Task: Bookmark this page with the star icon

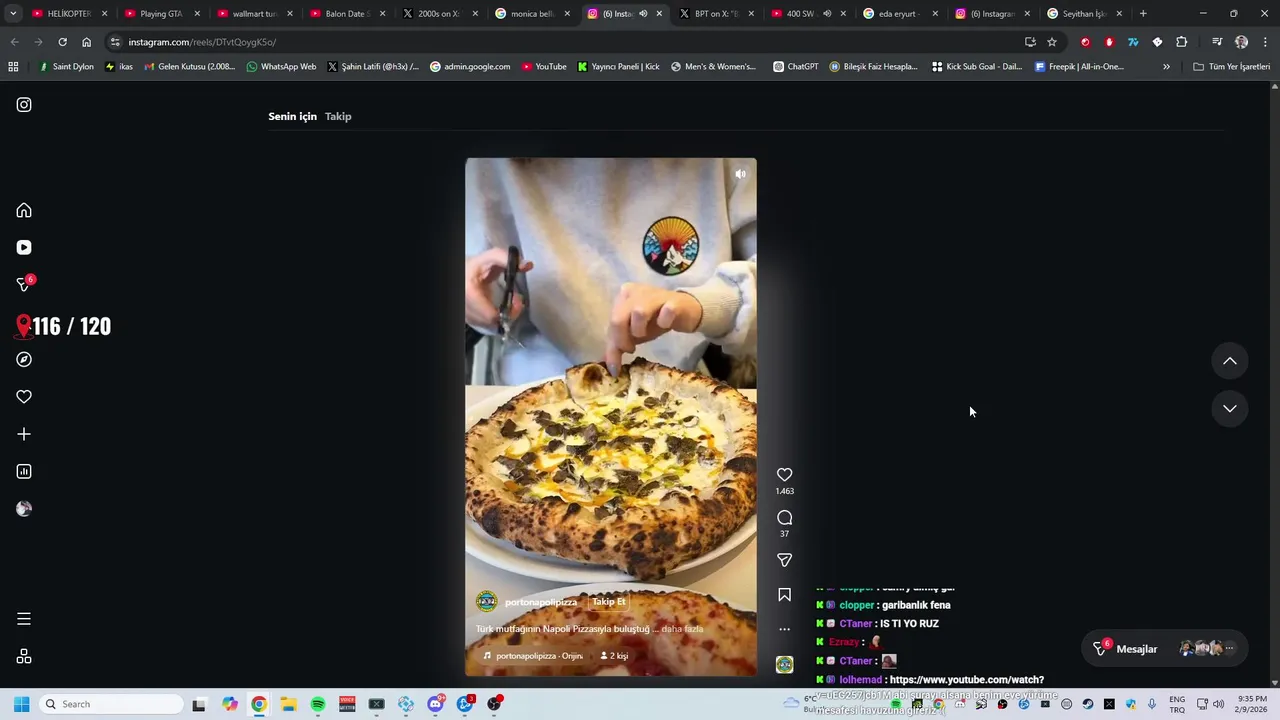Action: tap(1052, 42)
